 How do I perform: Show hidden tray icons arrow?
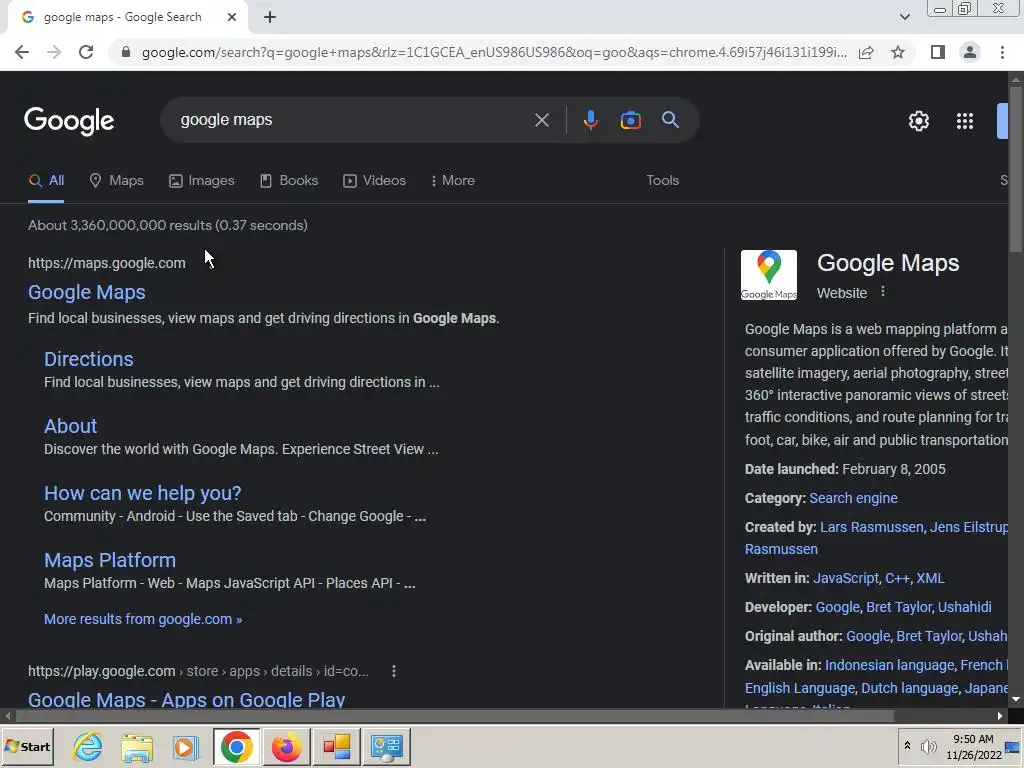[907, 745]
